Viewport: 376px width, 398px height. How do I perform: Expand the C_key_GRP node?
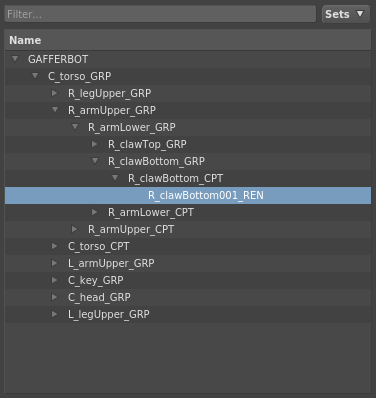click(55, 280)
